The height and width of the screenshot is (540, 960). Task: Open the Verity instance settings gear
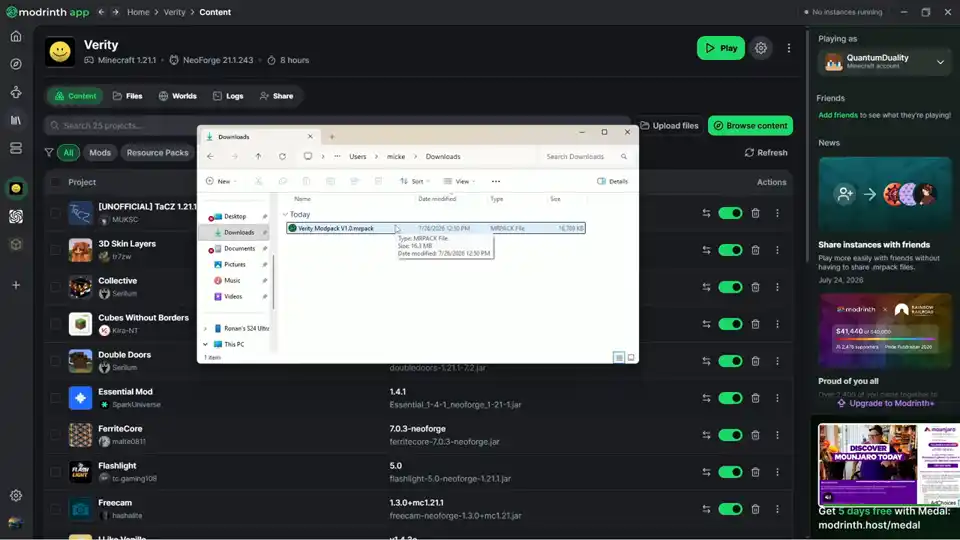tap(760, 48)
